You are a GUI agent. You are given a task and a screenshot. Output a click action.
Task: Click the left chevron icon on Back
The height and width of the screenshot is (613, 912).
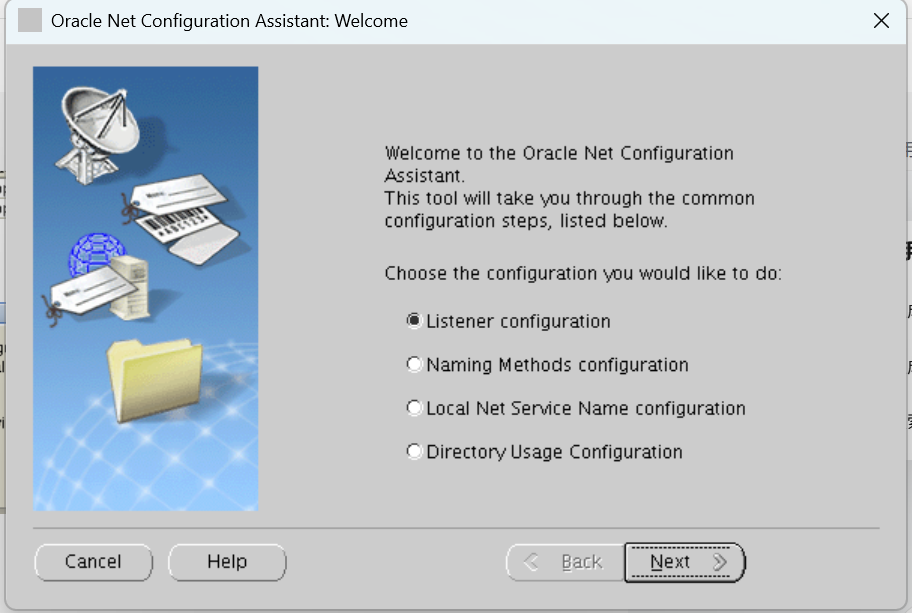(533, 562)
